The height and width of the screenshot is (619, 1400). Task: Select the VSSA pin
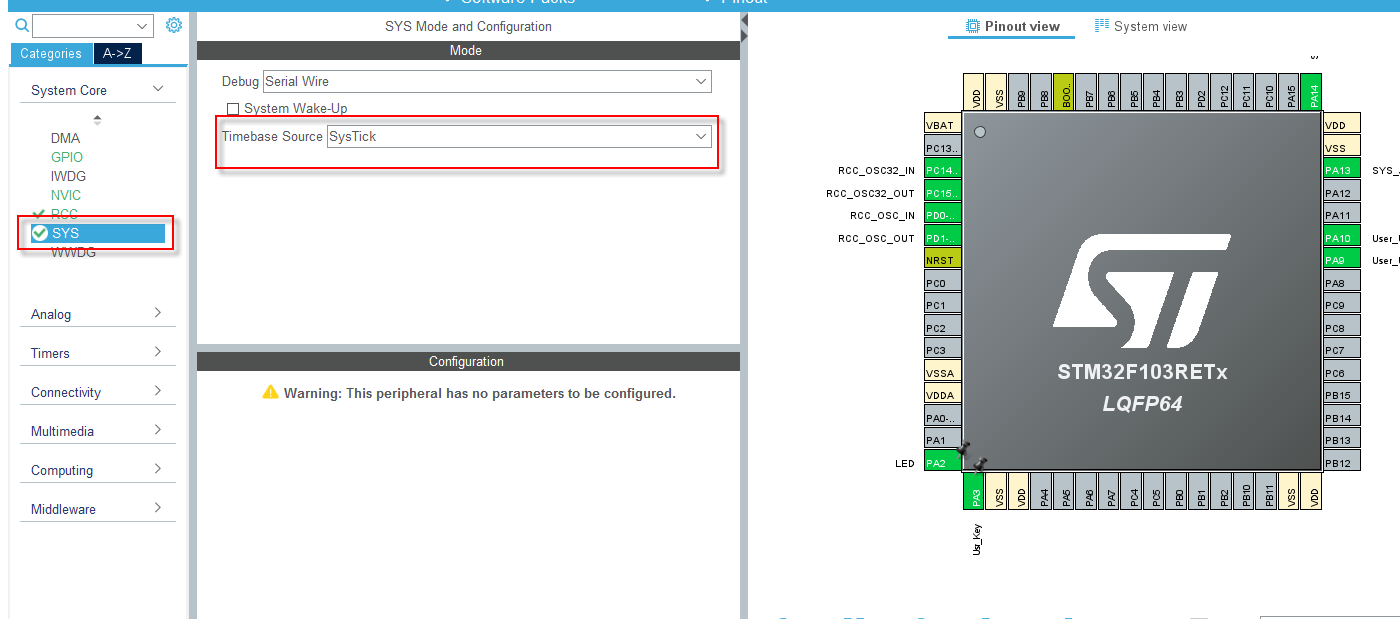pos(943,373)
